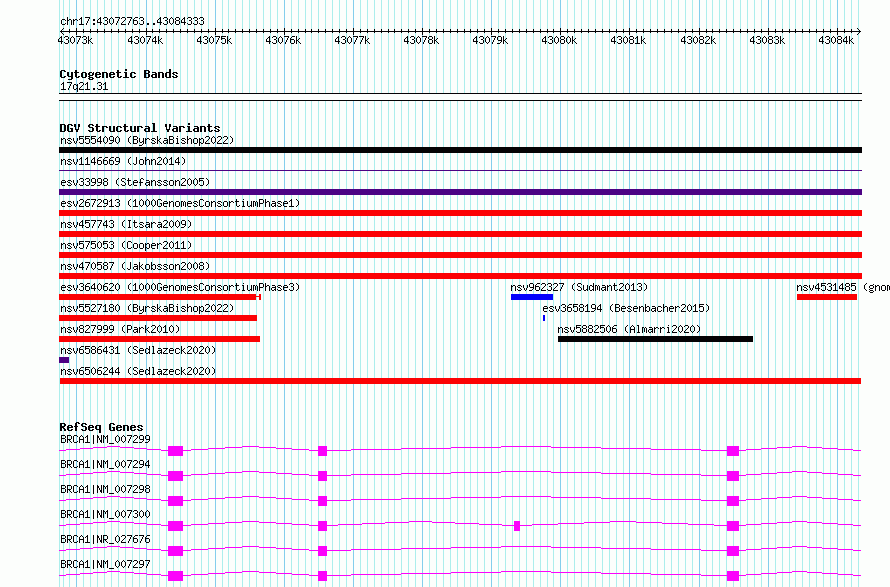This screenshot has width=890, height=587.
Task: Select the thin purple nsv1146669 bar
Action: pyautogui.click(x=460, y=170)
